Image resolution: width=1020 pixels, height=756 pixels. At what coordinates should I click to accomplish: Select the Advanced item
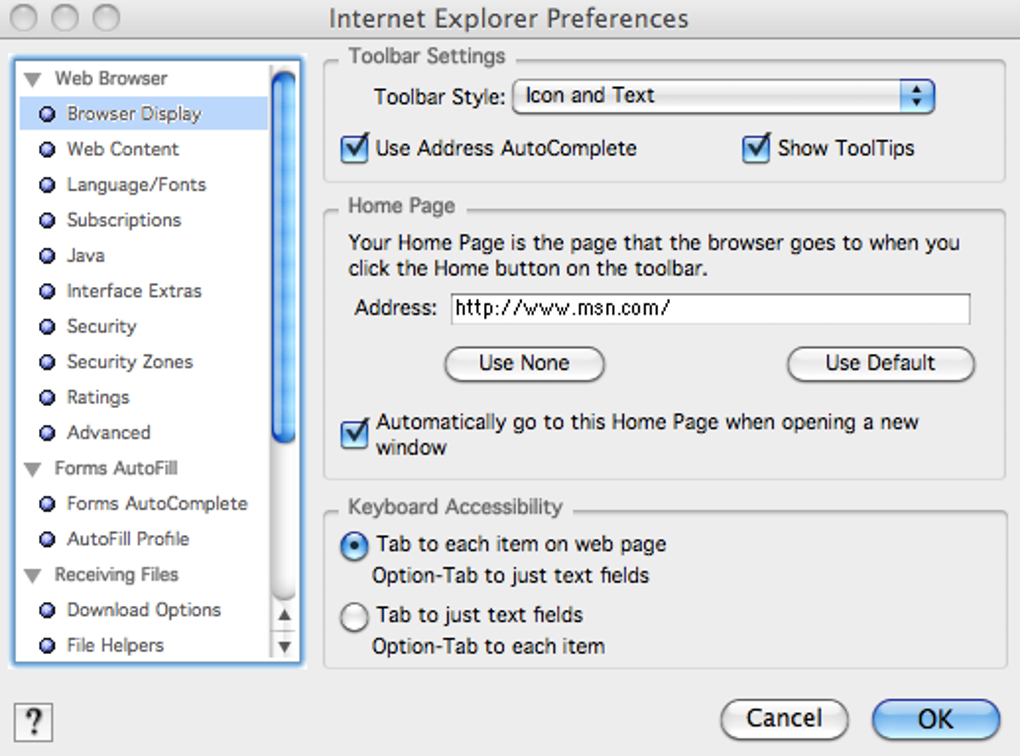(x=109, y=433)
